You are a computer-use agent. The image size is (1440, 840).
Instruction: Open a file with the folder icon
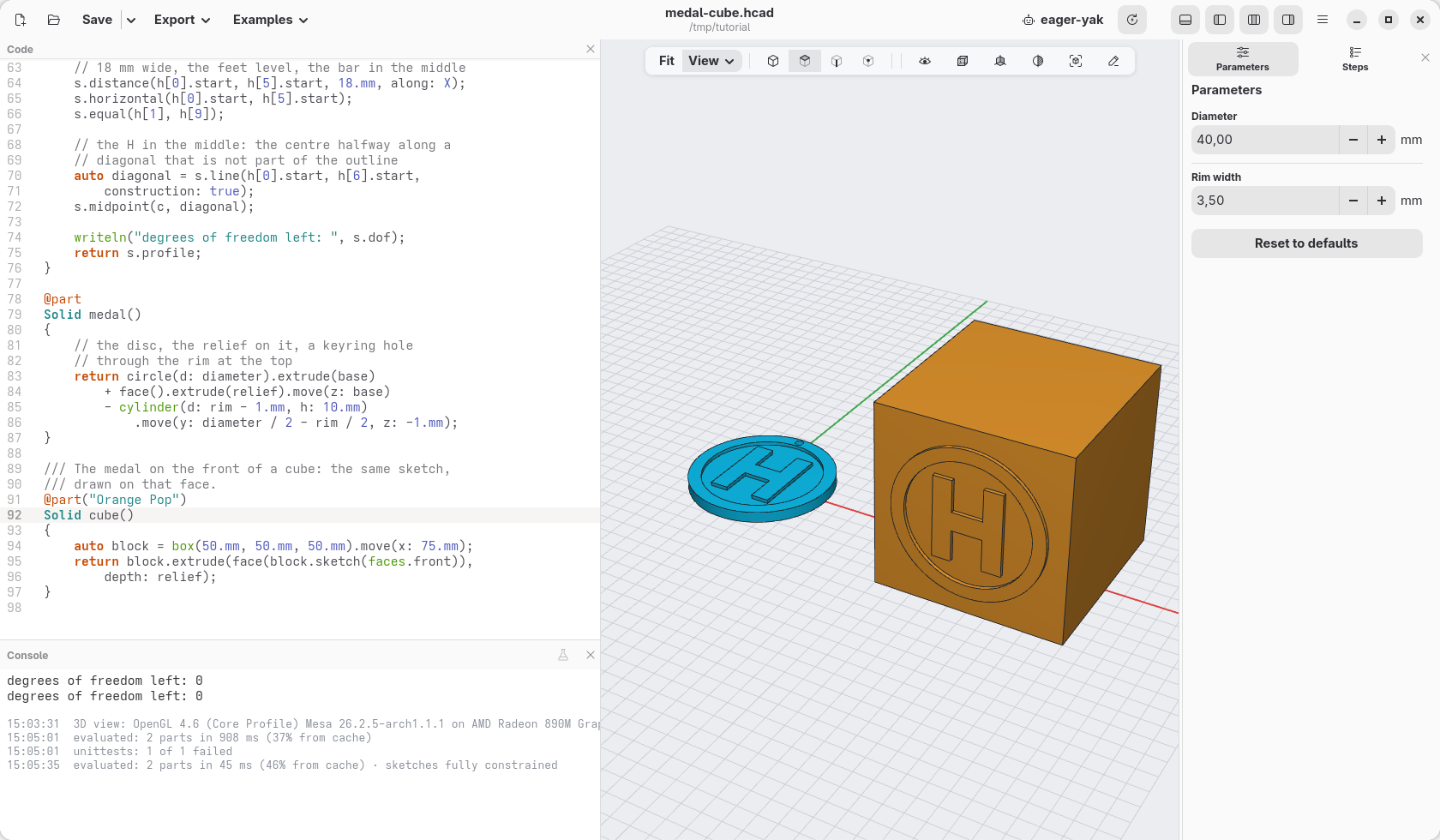pyautogui.click(x=53, y=20)
